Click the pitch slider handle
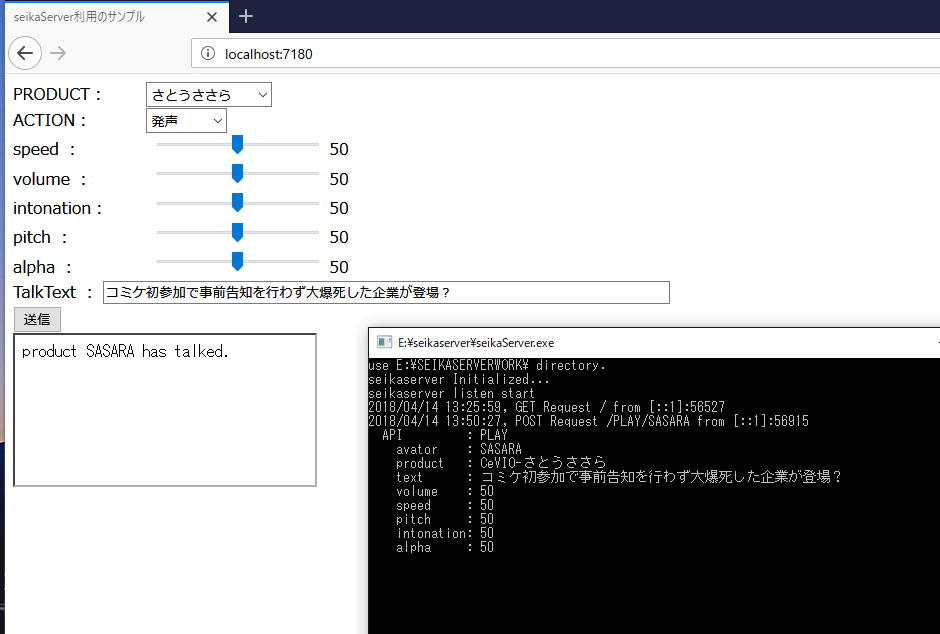This screenshot has width=940, height=634. coord(237,233)
